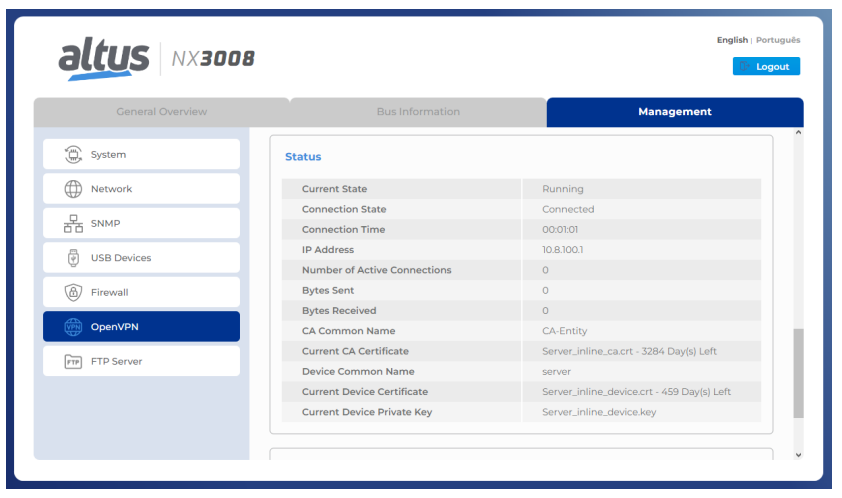The height and width of the screenshot is (498, 842).
Task: Click the Current CA Certificate value
Action: coord(629,352)
